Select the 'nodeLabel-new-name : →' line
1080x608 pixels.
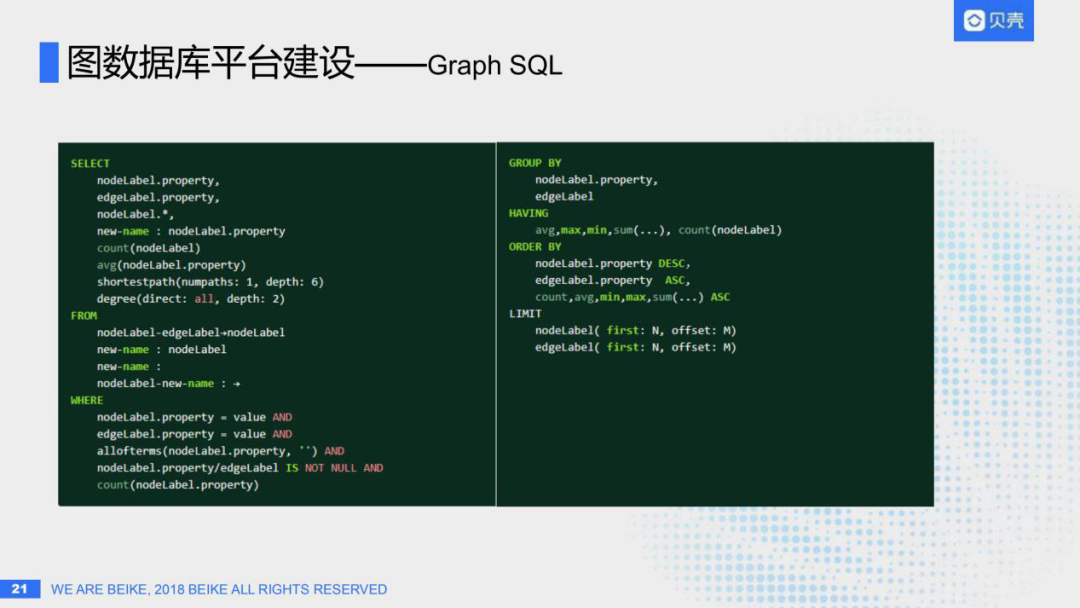click(168, 384)
